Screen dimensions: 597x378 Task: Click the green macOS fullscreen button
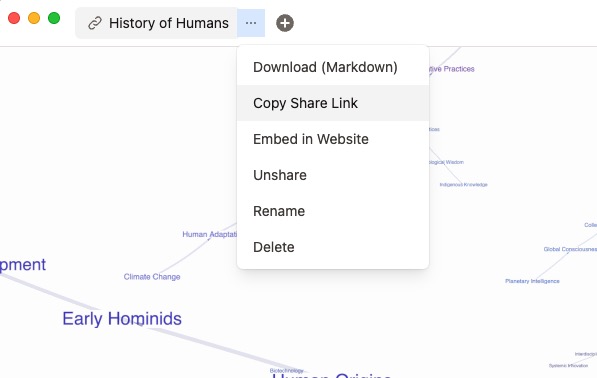pos(54,18)
